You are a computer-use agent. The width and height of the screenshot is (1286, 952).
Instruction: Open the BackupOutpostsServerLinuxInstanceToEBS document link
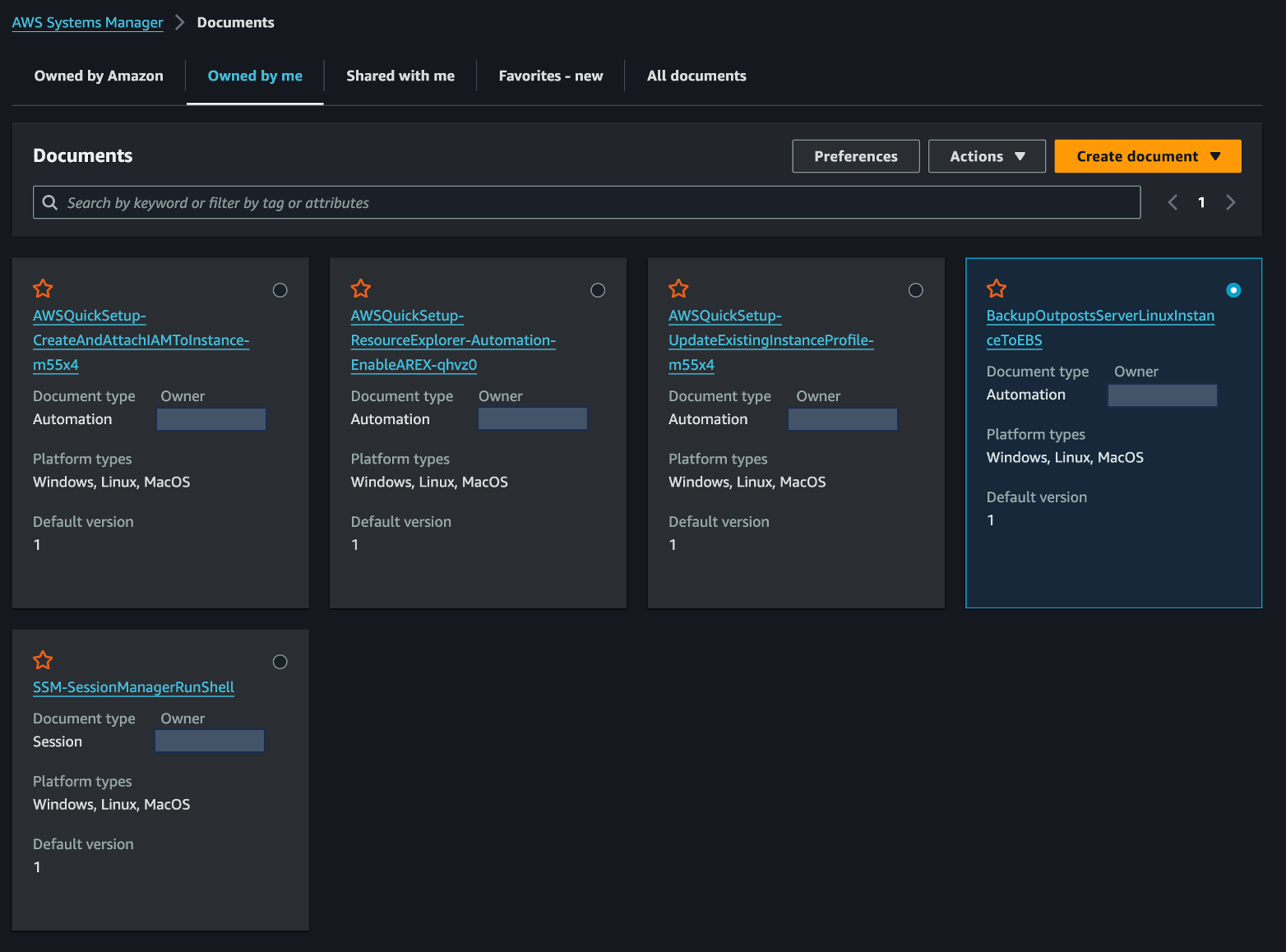tap(1100, 328)
